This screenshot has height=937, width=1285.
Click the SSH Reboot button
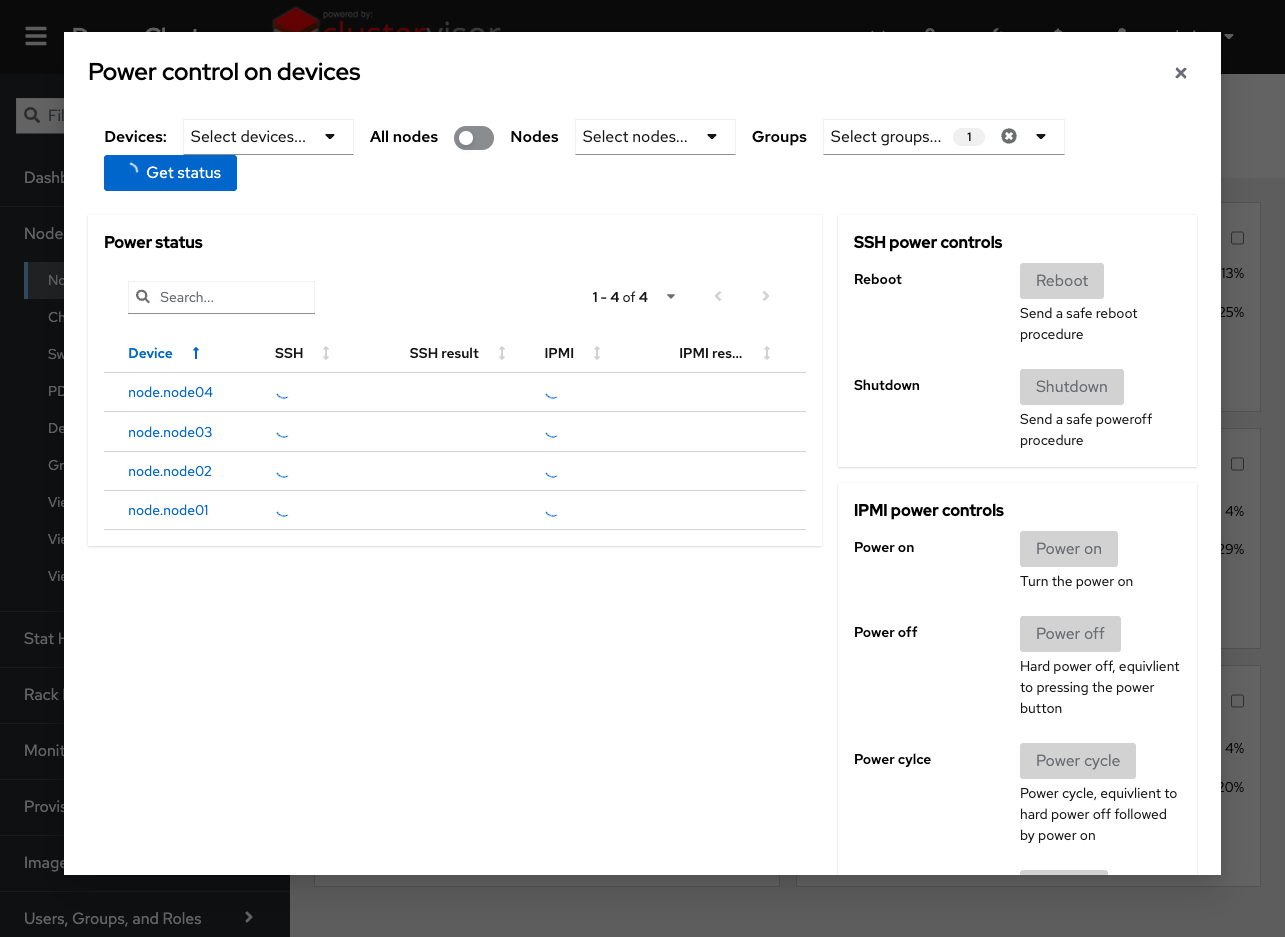point(1061,281)
